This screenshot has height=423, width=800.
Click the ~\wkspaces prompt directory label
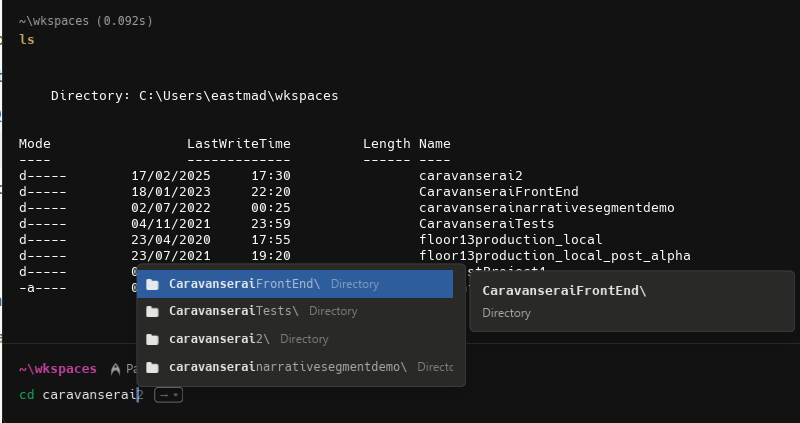[x=58, y=369]
